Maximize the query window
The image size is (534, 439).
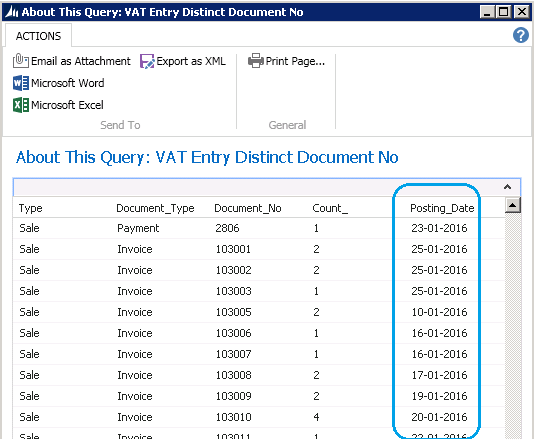504,12
